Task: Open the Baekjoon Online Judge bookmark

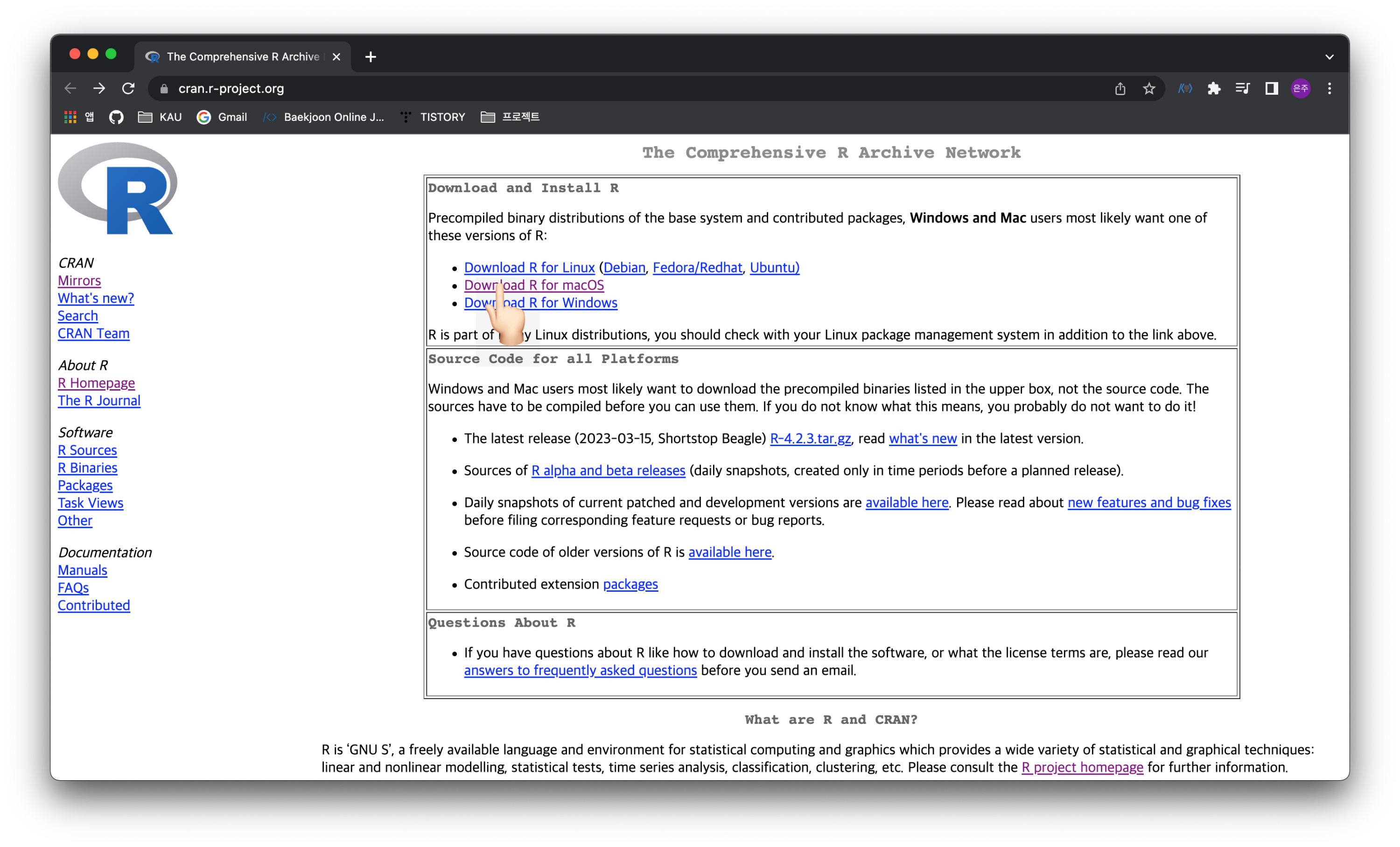Action: [323, 117]
